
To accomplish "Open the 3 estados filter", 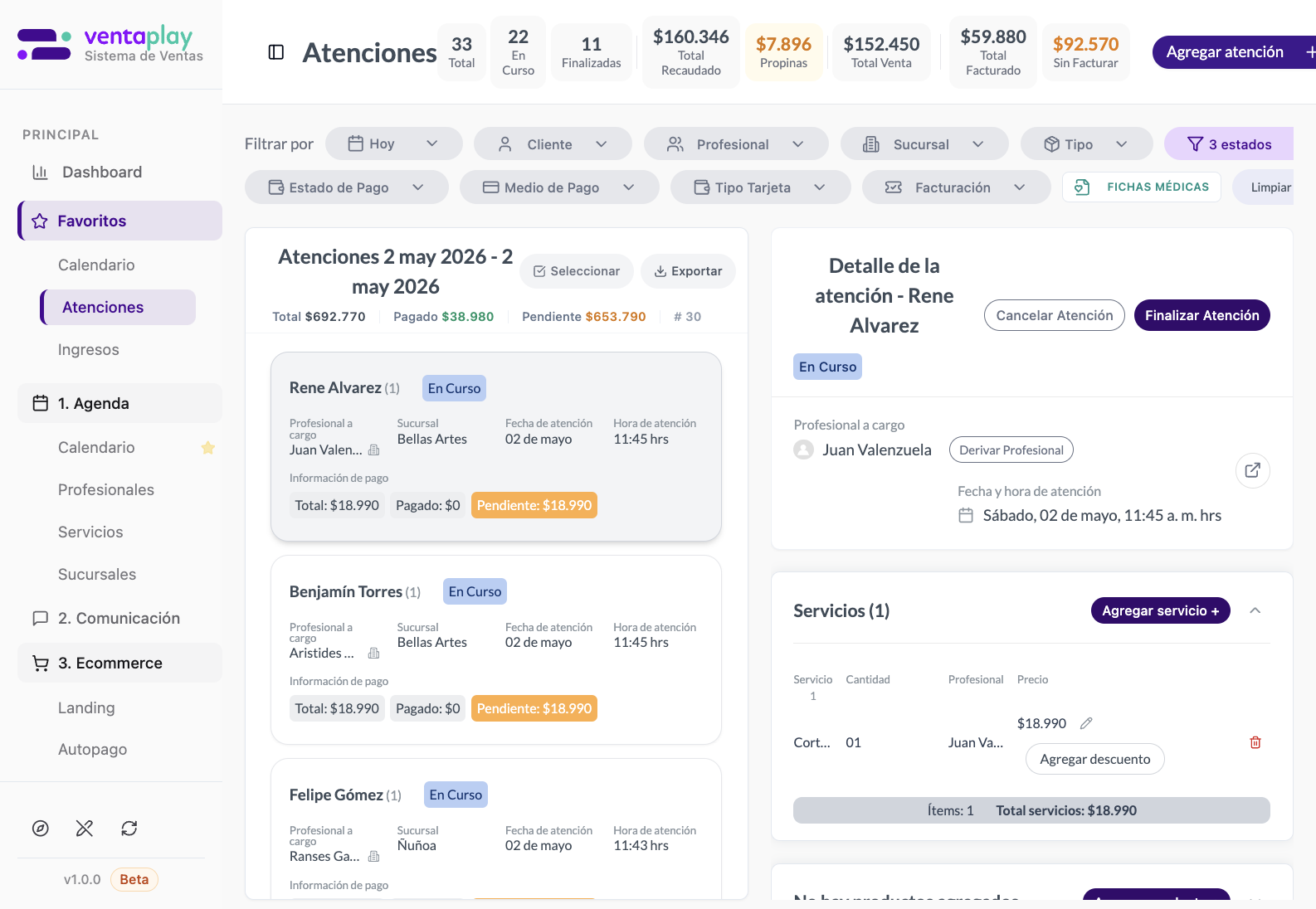I will pyautogui.click(x=1229, y=143).
